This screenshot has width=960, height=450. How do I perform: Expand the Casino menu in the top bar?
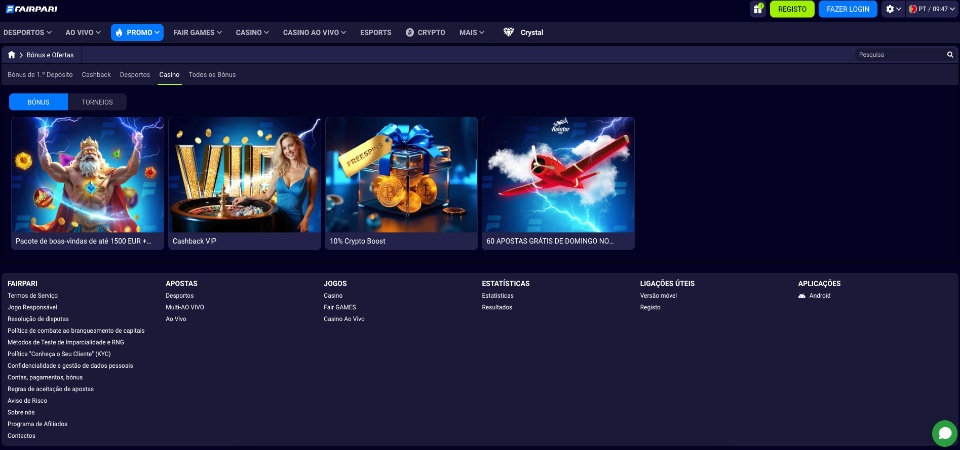[x=252, y=32]
